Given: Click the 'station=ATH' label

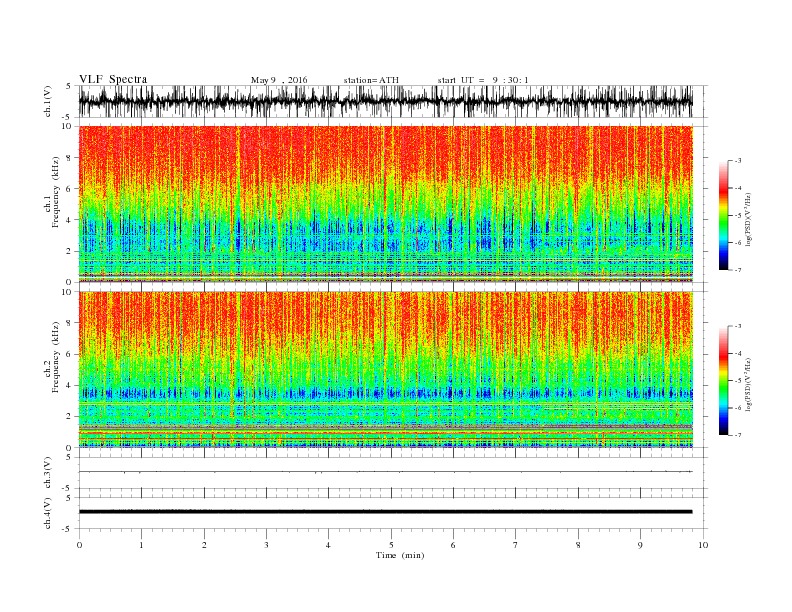Looking at the screenshot, I should [371, 80].
